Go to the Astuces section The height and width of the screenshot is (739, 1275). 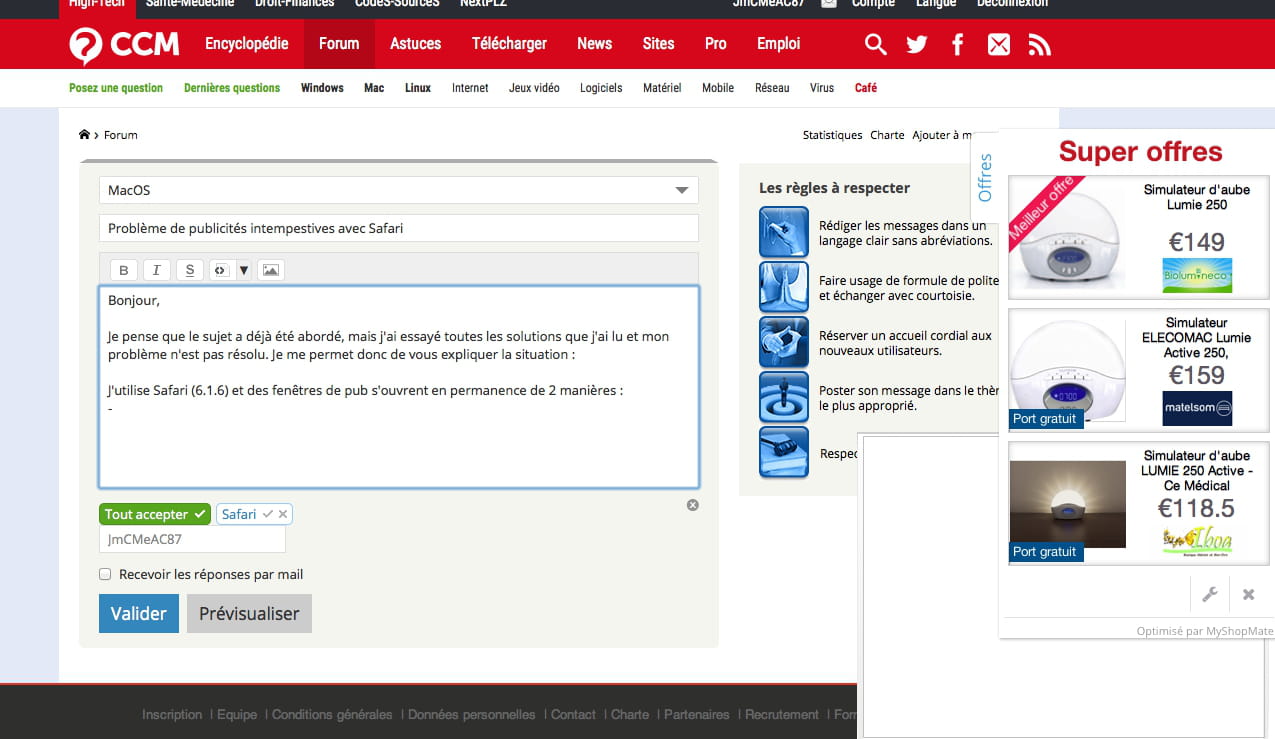tap(416, 44)
